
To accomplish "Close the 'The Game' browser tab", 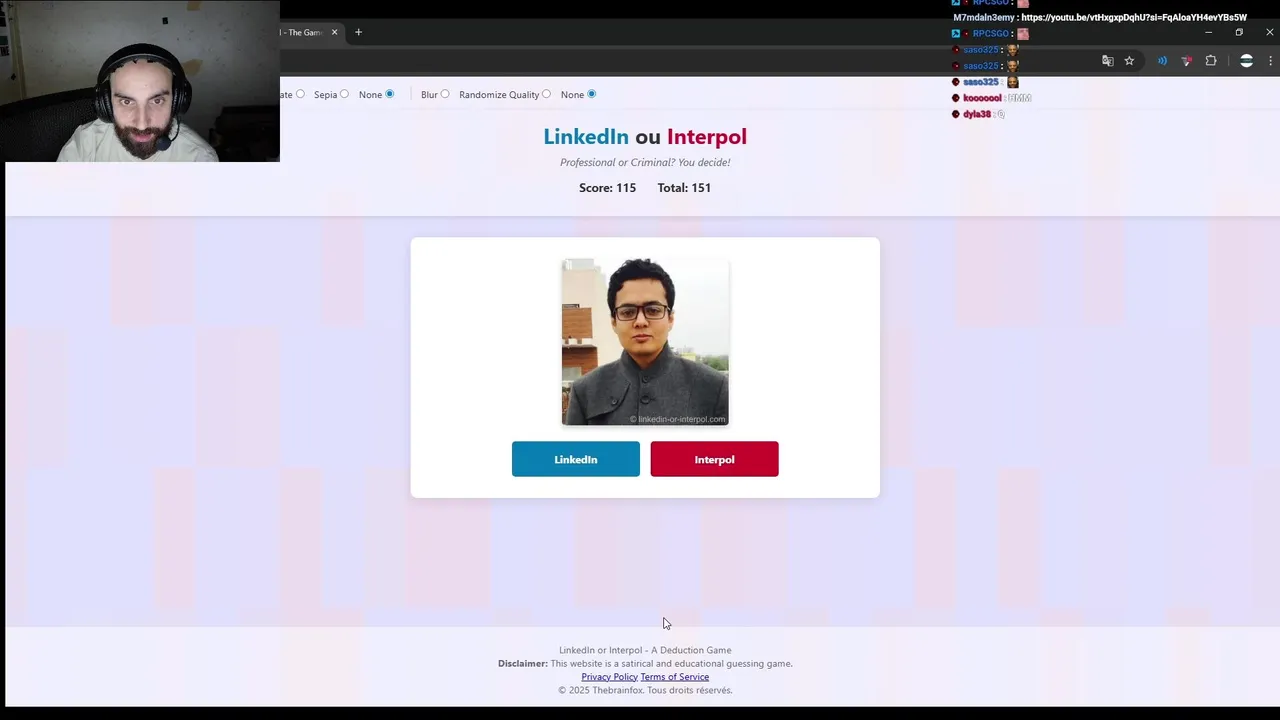I will pos(334,32).
